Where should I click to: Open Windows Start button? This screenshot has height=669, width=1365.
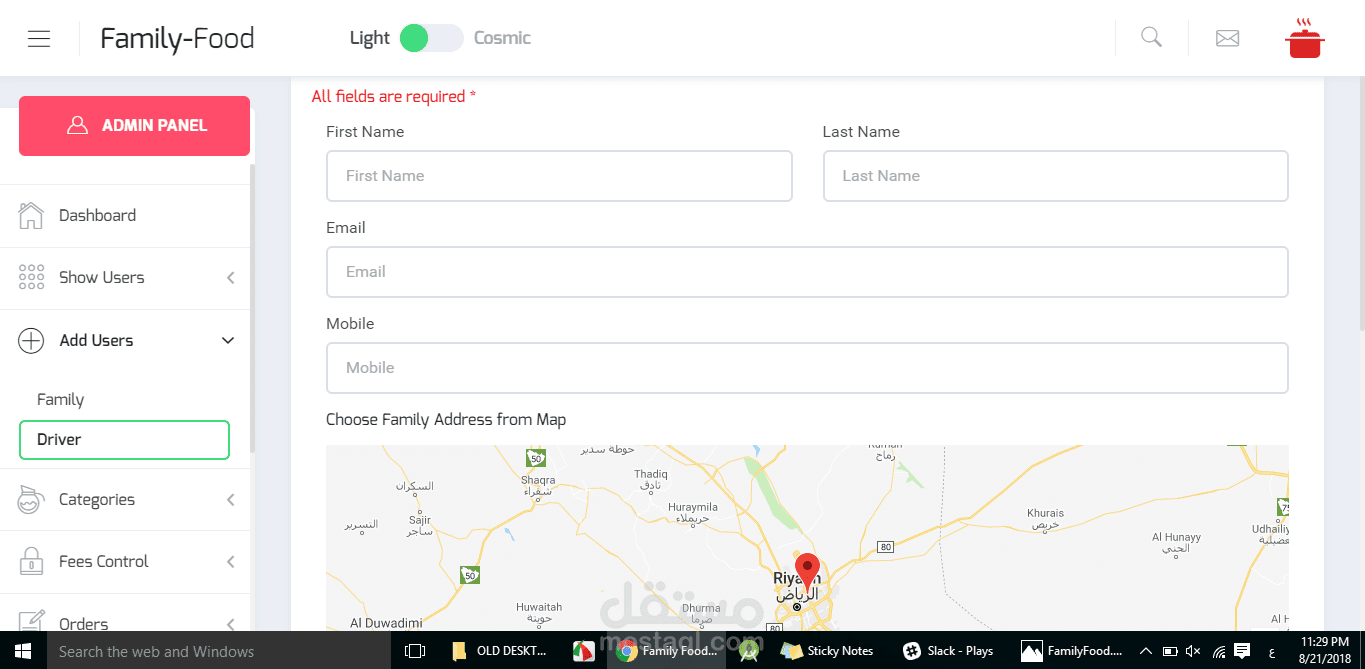coord(23,651)
